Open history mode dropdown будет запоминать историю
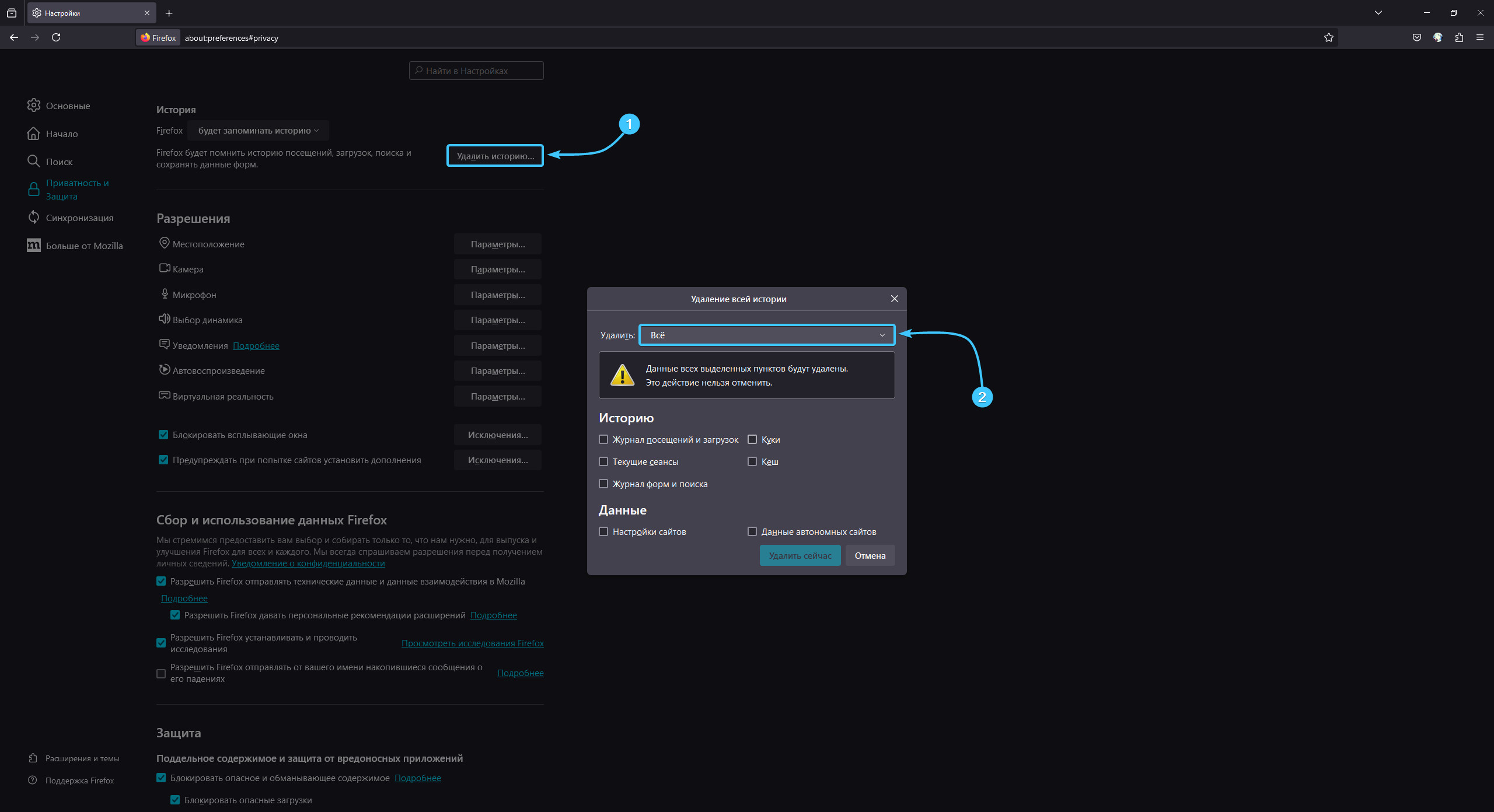Image resolution: width=1494 pixels, height=812 pixels. [258, 131]
